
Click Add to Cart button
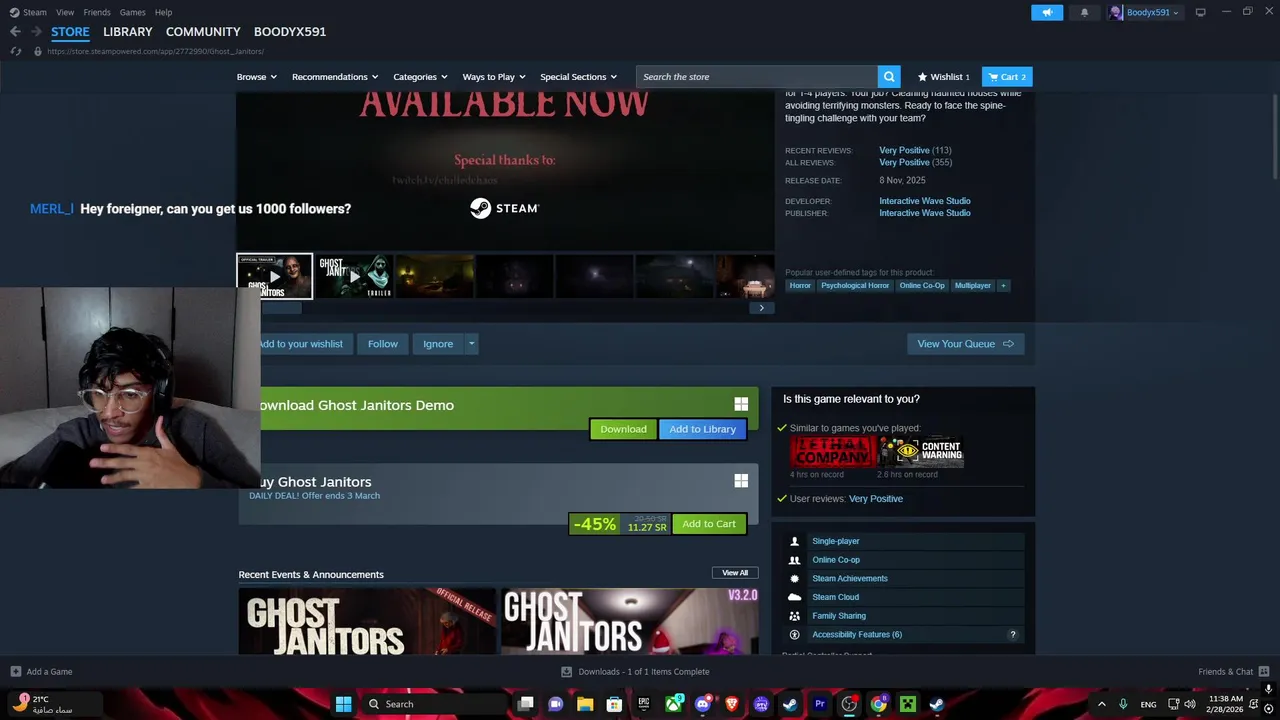pyautogui.click(x=709, y=524)
